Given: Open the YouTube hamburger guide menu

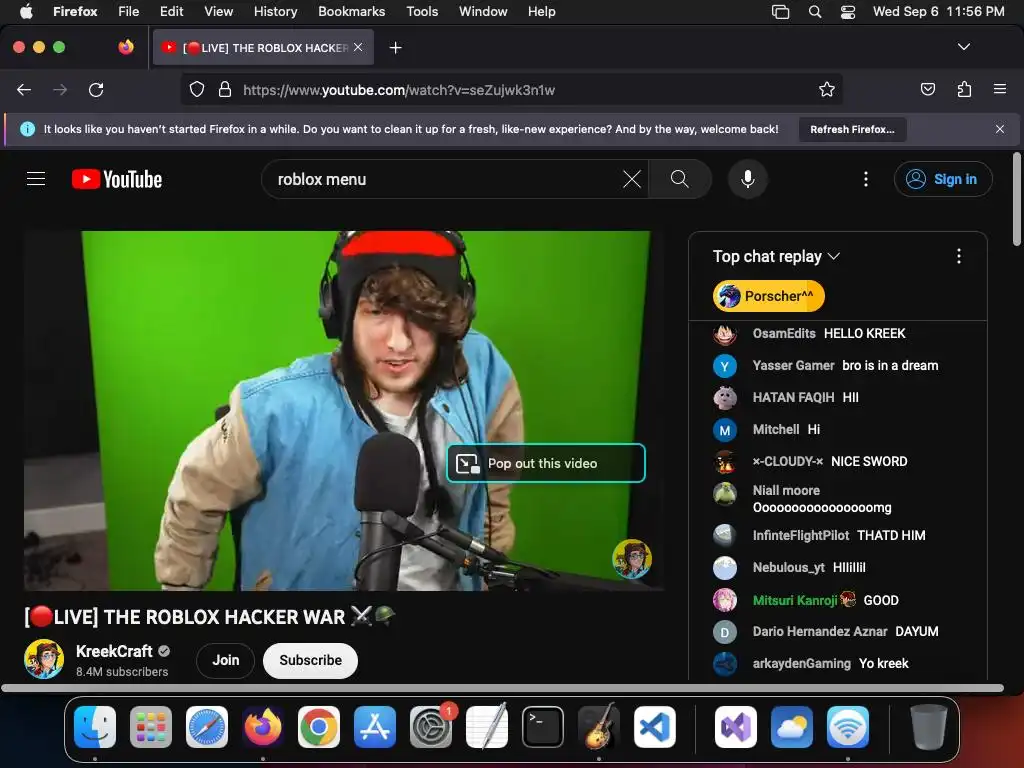Looking at the screenshot, I should click(x=36, y=179).
